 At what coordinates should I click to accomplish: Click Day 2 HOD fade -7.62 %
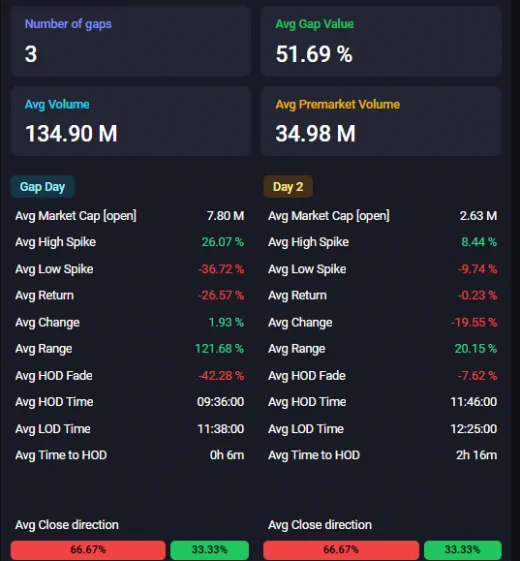pos(477,376)
